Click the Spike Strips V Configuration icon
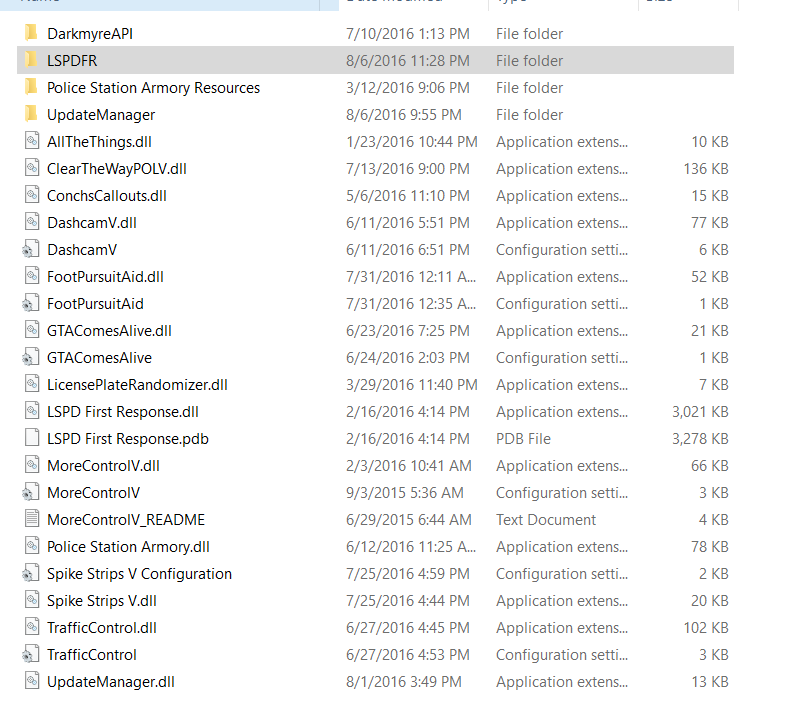Viewport: 806px width, 709px height. (x=30, y=573)
